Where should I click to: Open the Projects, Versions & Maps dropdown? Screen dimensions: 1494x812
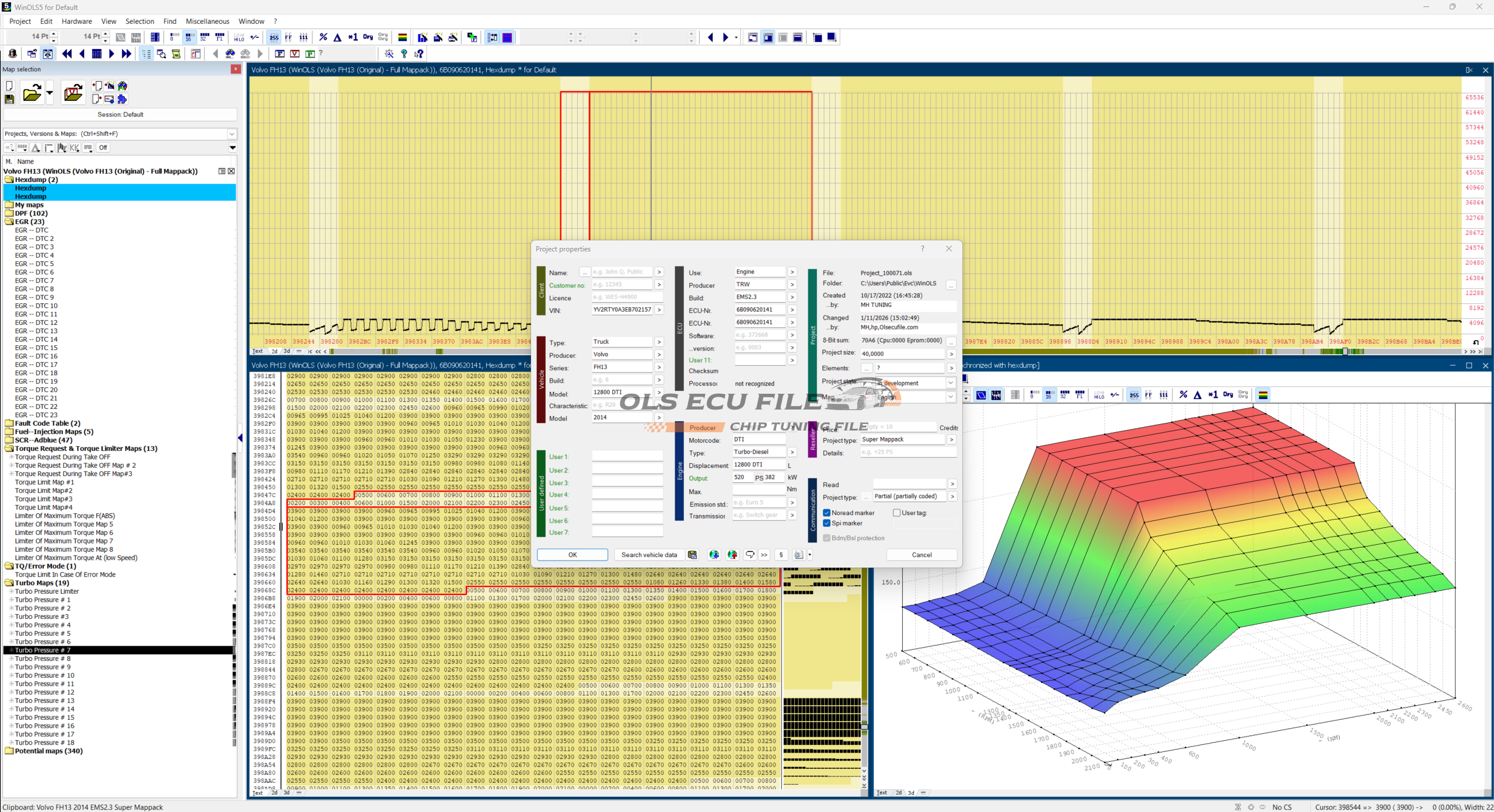[232, 134]
